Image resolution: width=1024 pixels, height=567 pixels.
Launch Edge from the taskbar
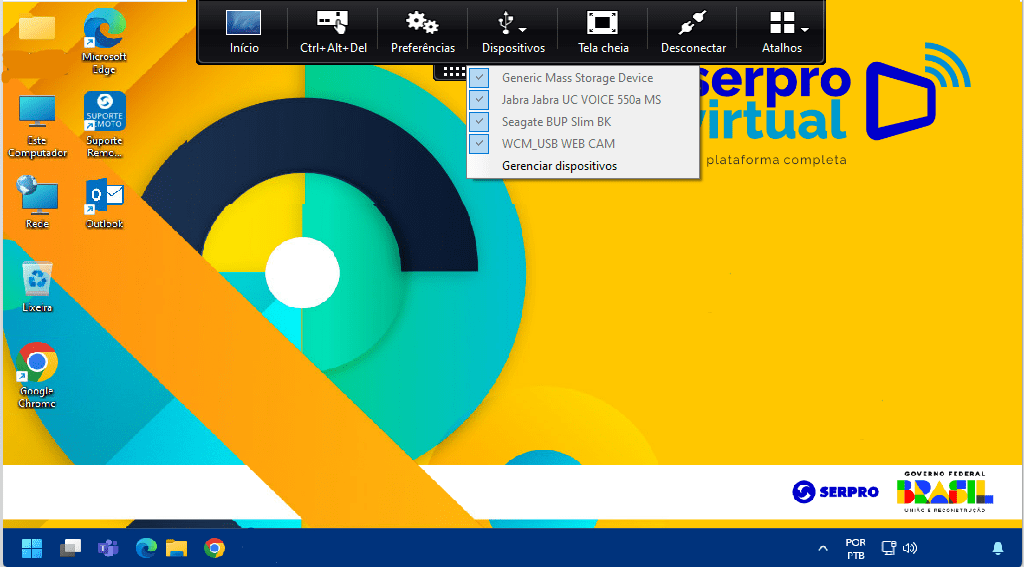[x=146, y=547]
